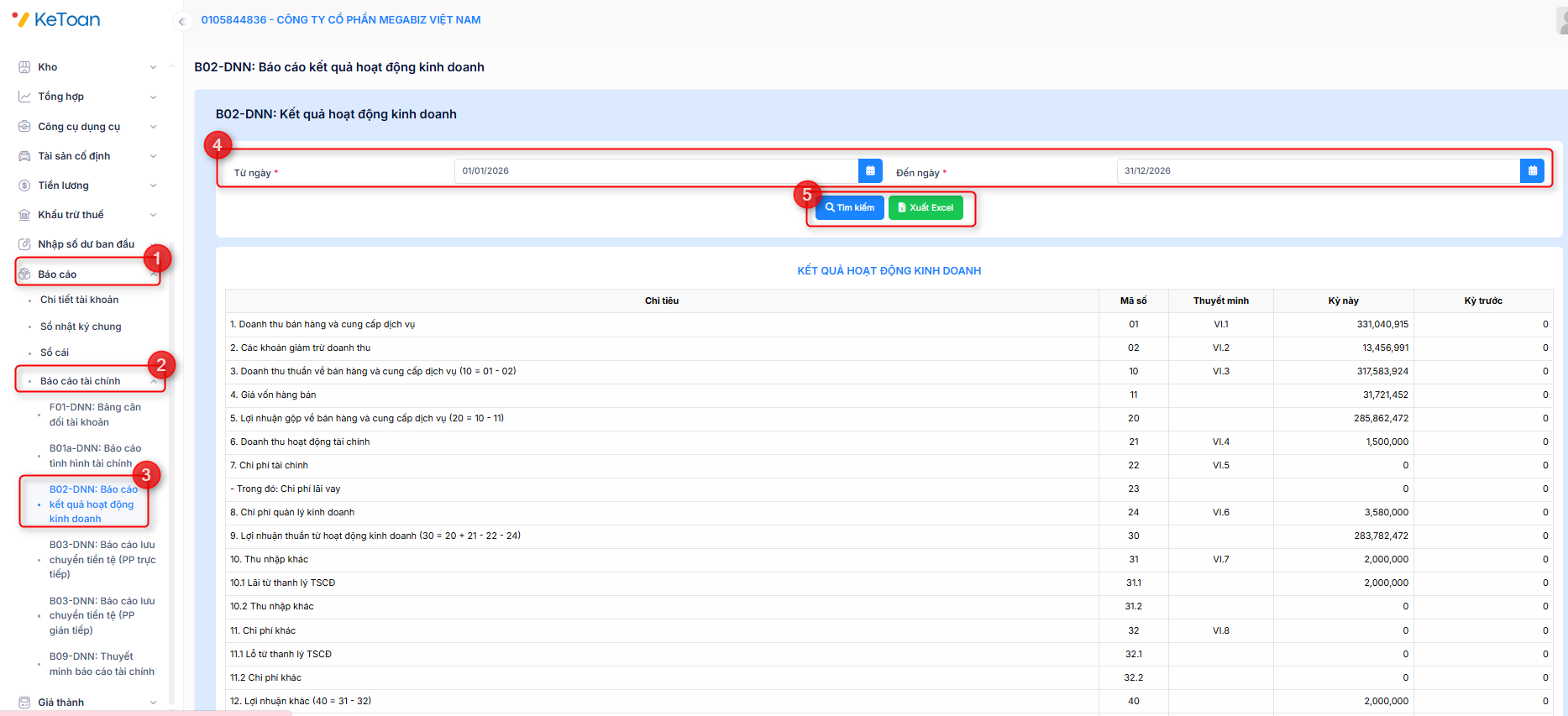
Task: Select Báo cáo tài chính submenu
Action: click(x=81, y=381)
